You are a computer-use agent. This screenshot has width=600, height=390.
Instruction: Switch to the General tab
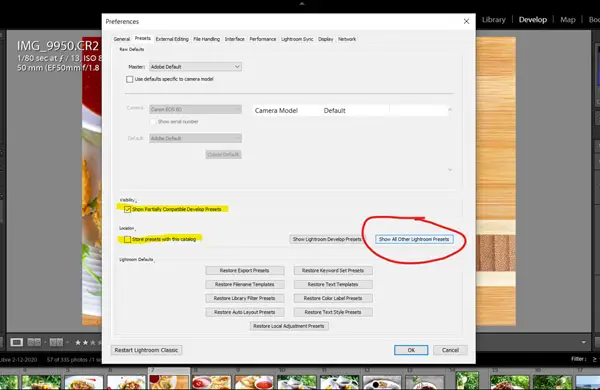[x=122, y=39]
